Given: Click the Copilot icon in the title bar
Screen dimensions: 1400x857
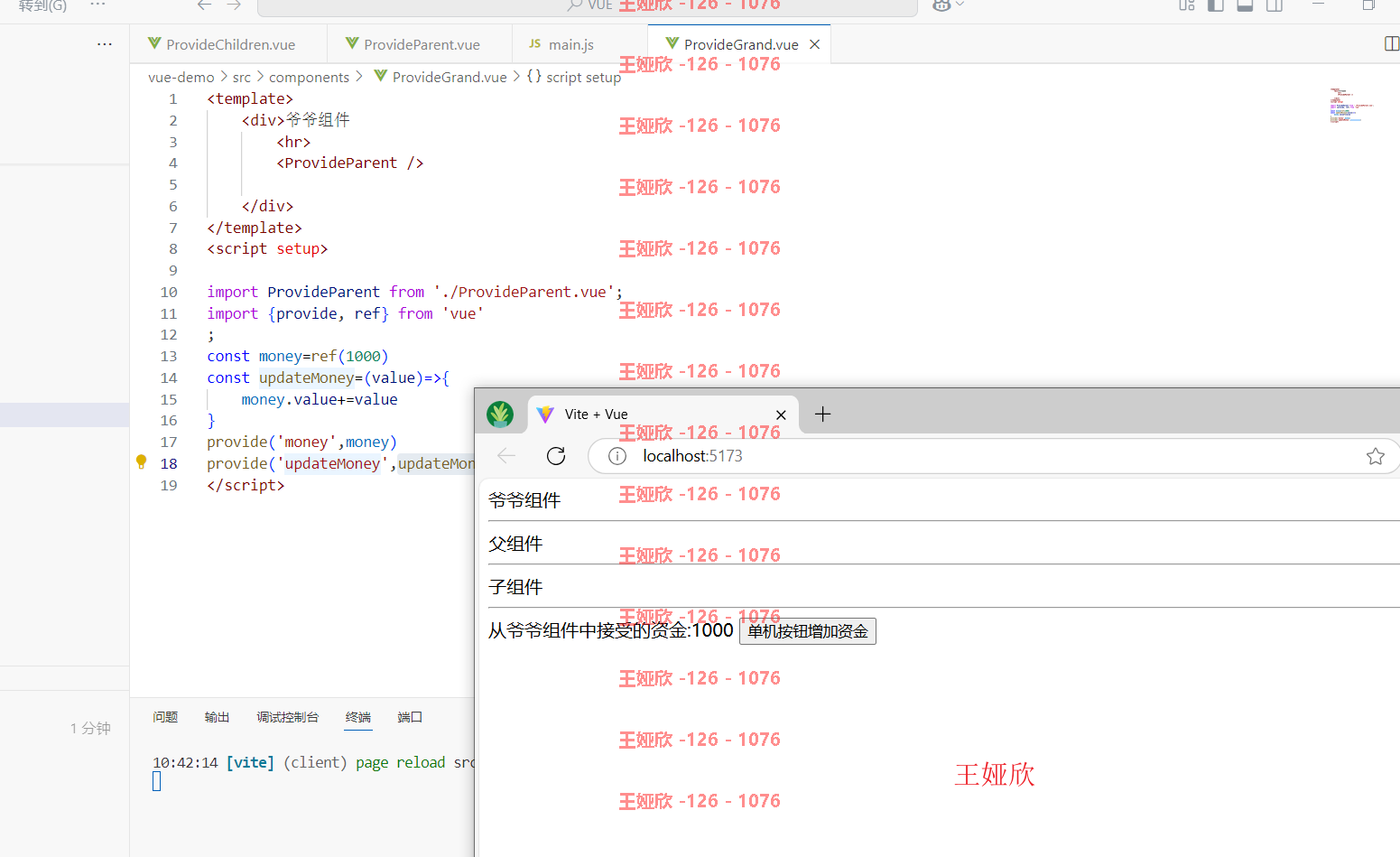Looking at the screenshot, I should pos(941,5).
